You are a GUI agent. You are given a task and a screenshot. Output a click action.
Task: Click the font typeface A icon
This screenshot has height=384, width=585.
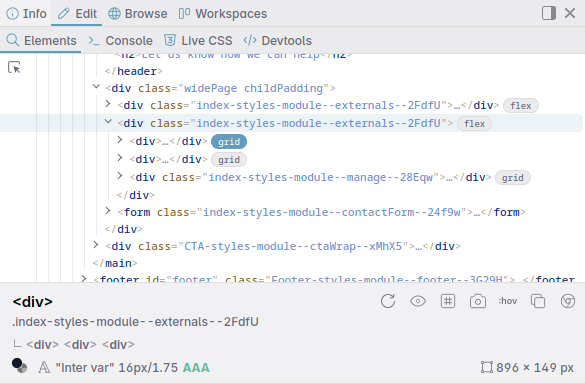(x=44, y=367)
